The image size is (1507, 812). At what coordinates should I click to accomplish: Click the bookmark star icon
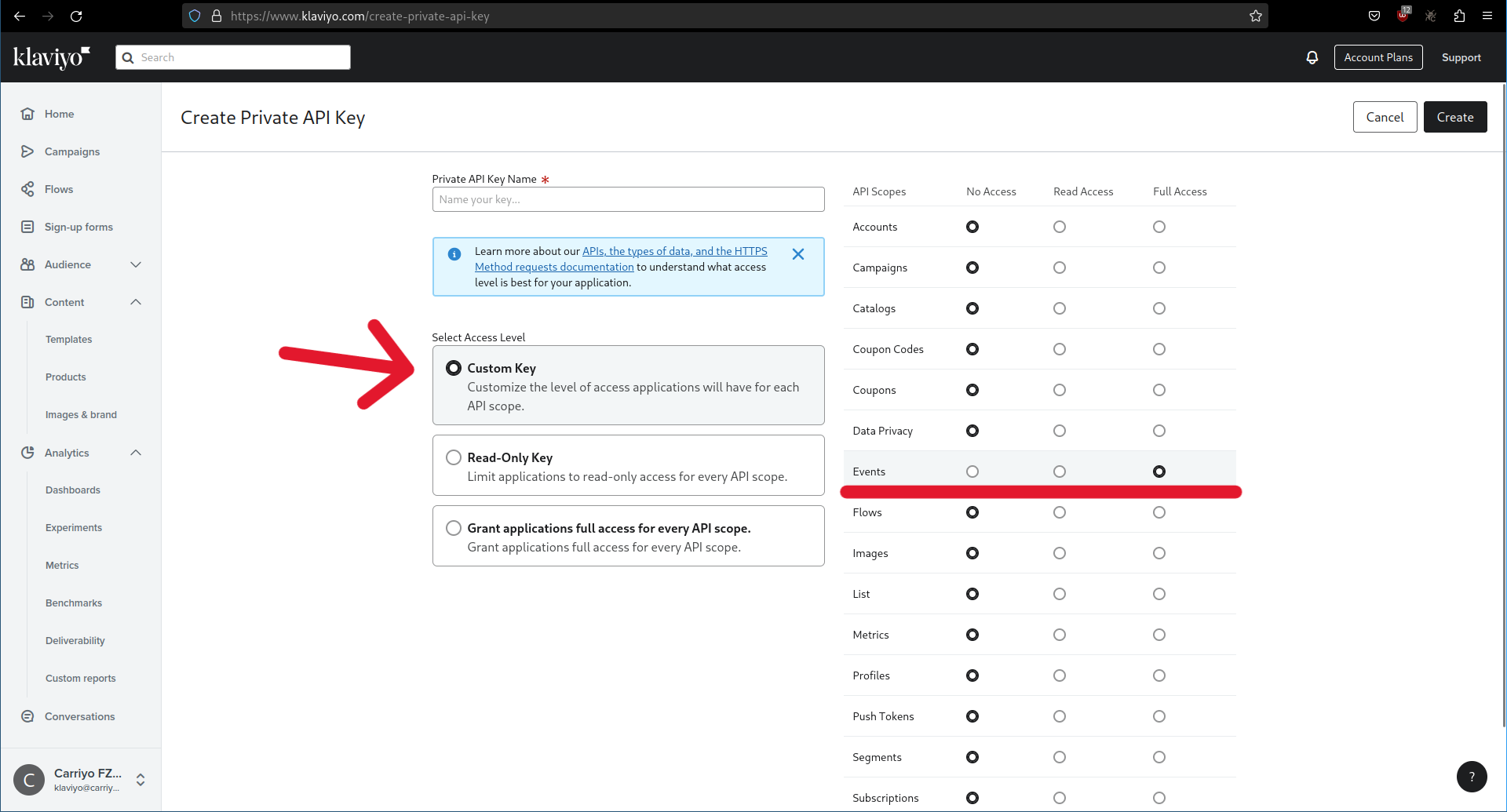coord(1256,16)
